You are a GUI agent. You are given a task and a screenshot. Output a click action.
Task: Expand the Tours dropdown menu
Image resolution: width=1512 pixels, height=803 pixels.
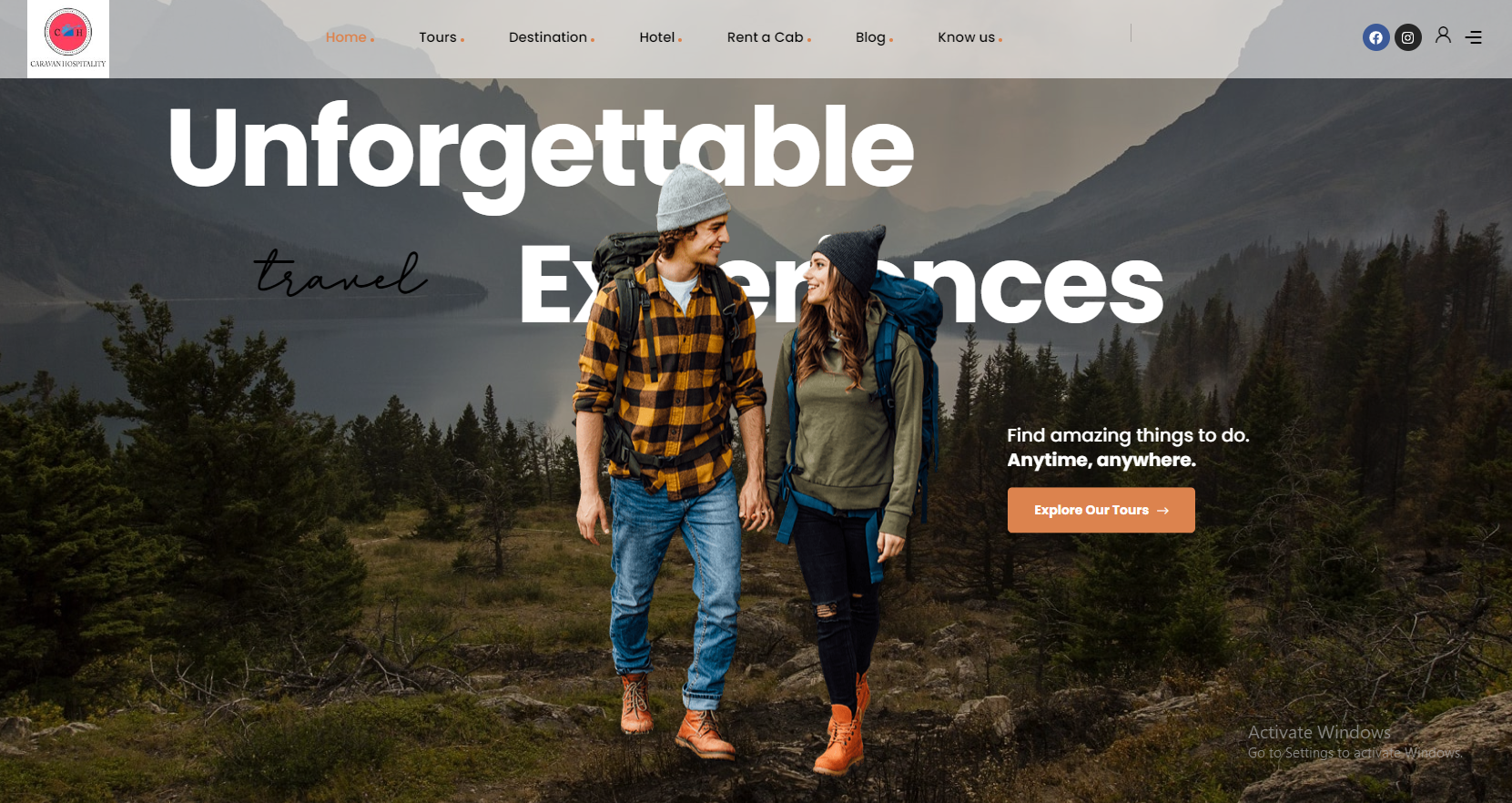point(441,37)
